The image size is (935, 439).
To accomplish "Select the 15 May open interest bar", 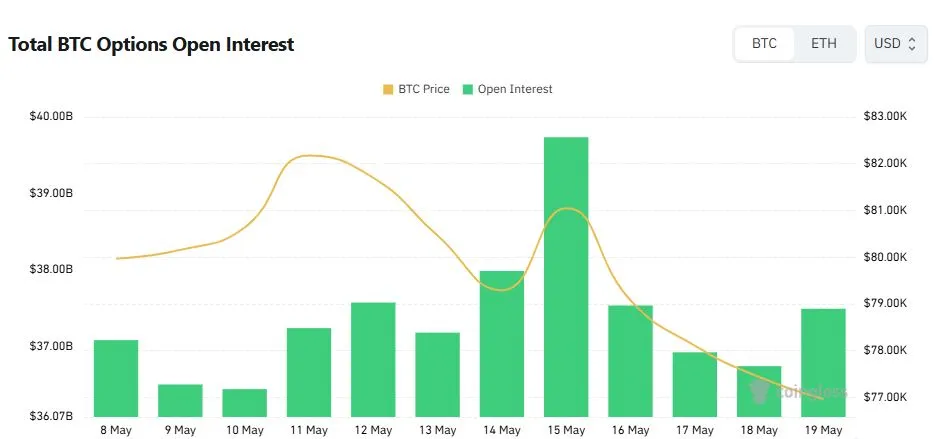I will [x=566, y=277].
